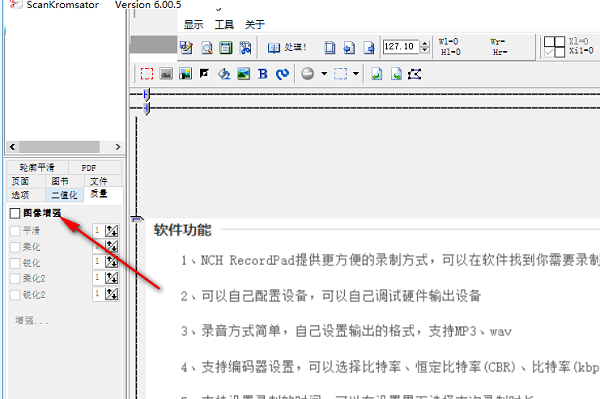Click the blue bold B icon
Image resolution: width=600 pixels, height=399 pixels.
click(x=263, y=73)
